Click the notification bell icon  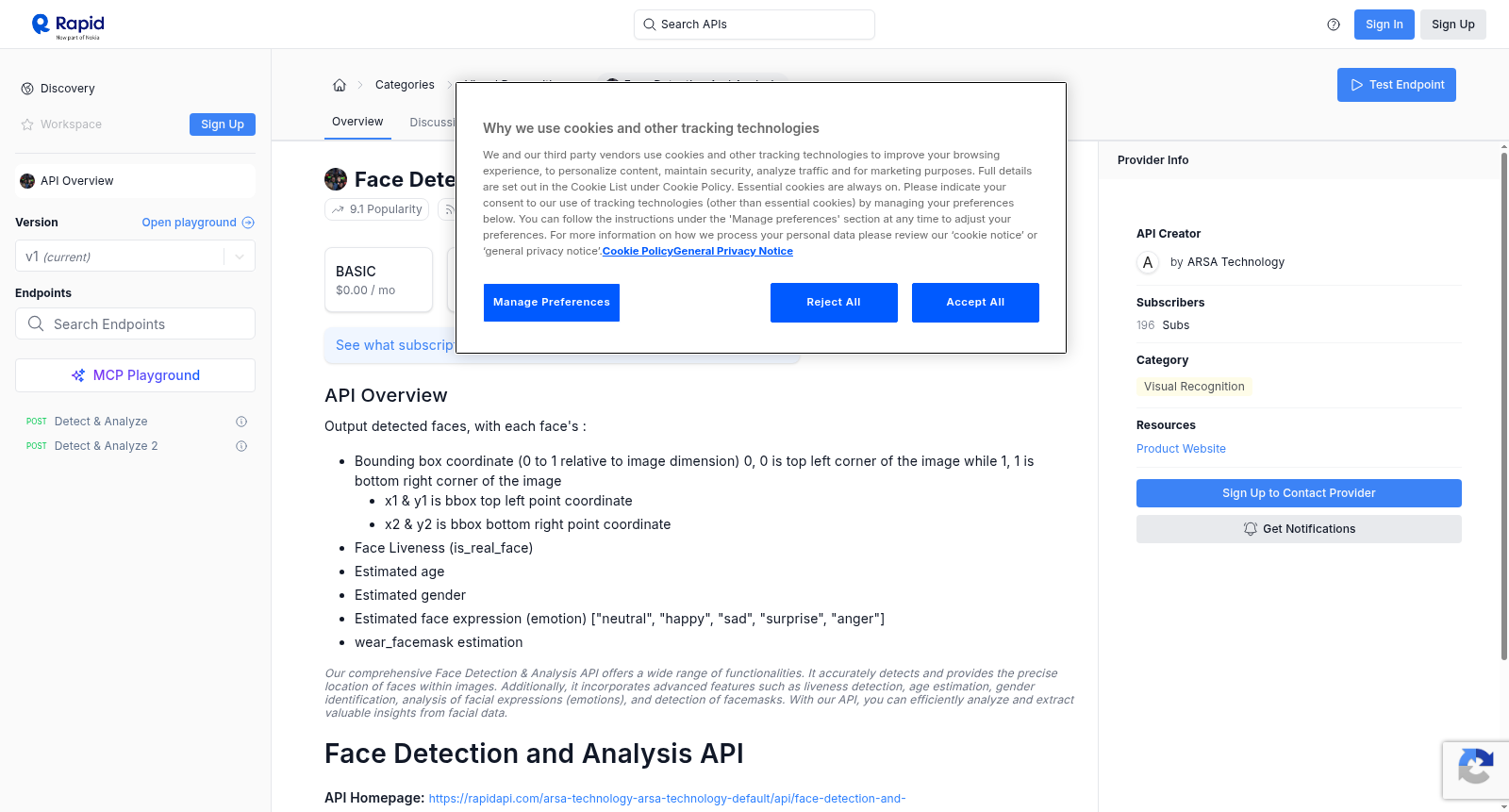[1251, 529]
